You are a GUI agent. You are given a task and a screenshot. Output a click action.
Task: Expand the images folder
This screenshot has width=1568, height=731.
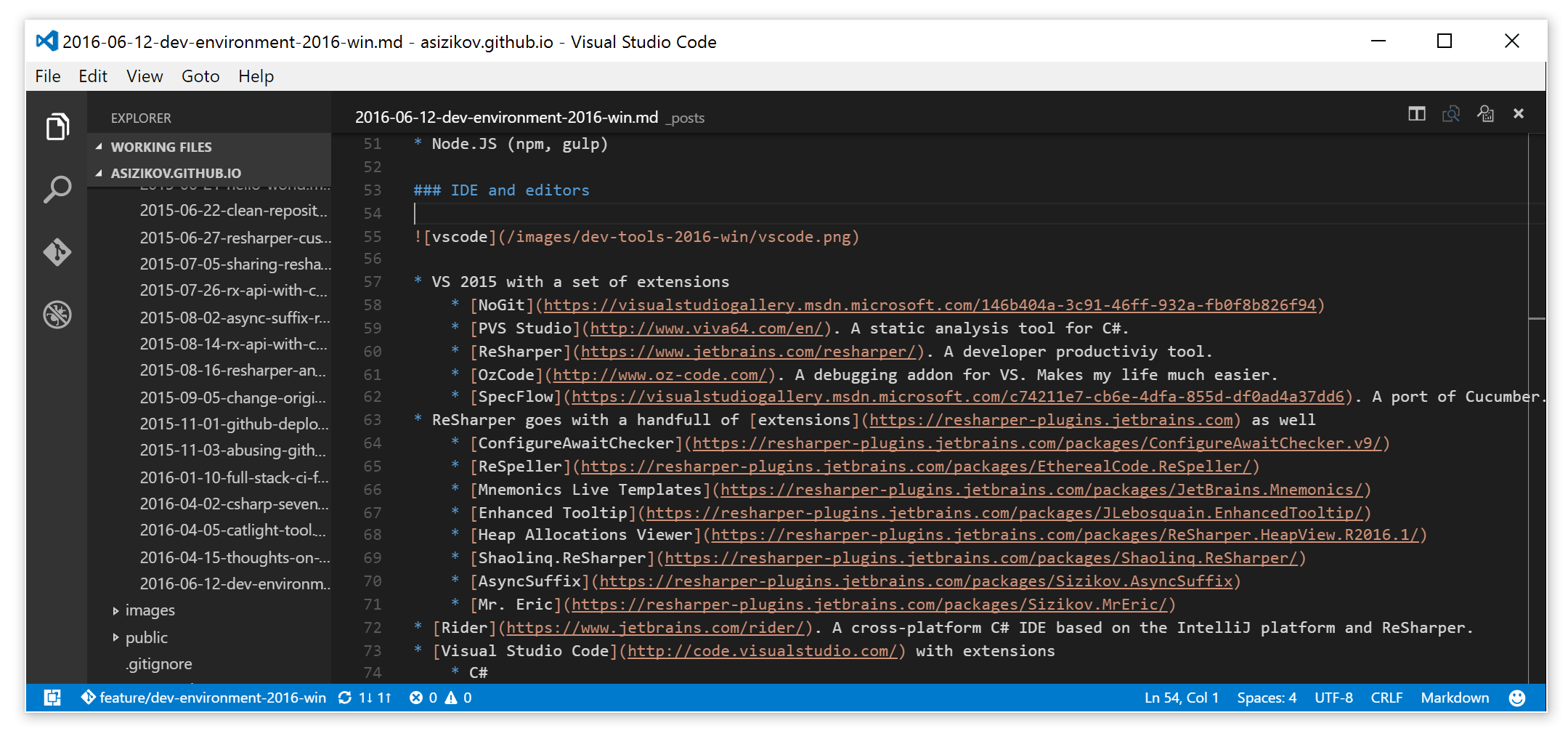click(x=117, y=610)
